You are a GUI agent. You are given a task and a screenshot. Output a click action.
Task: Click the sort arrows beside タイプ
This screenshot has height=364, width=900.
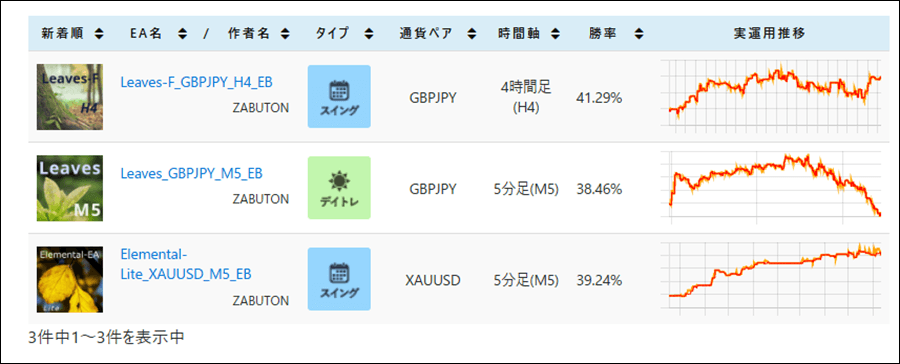370,34
